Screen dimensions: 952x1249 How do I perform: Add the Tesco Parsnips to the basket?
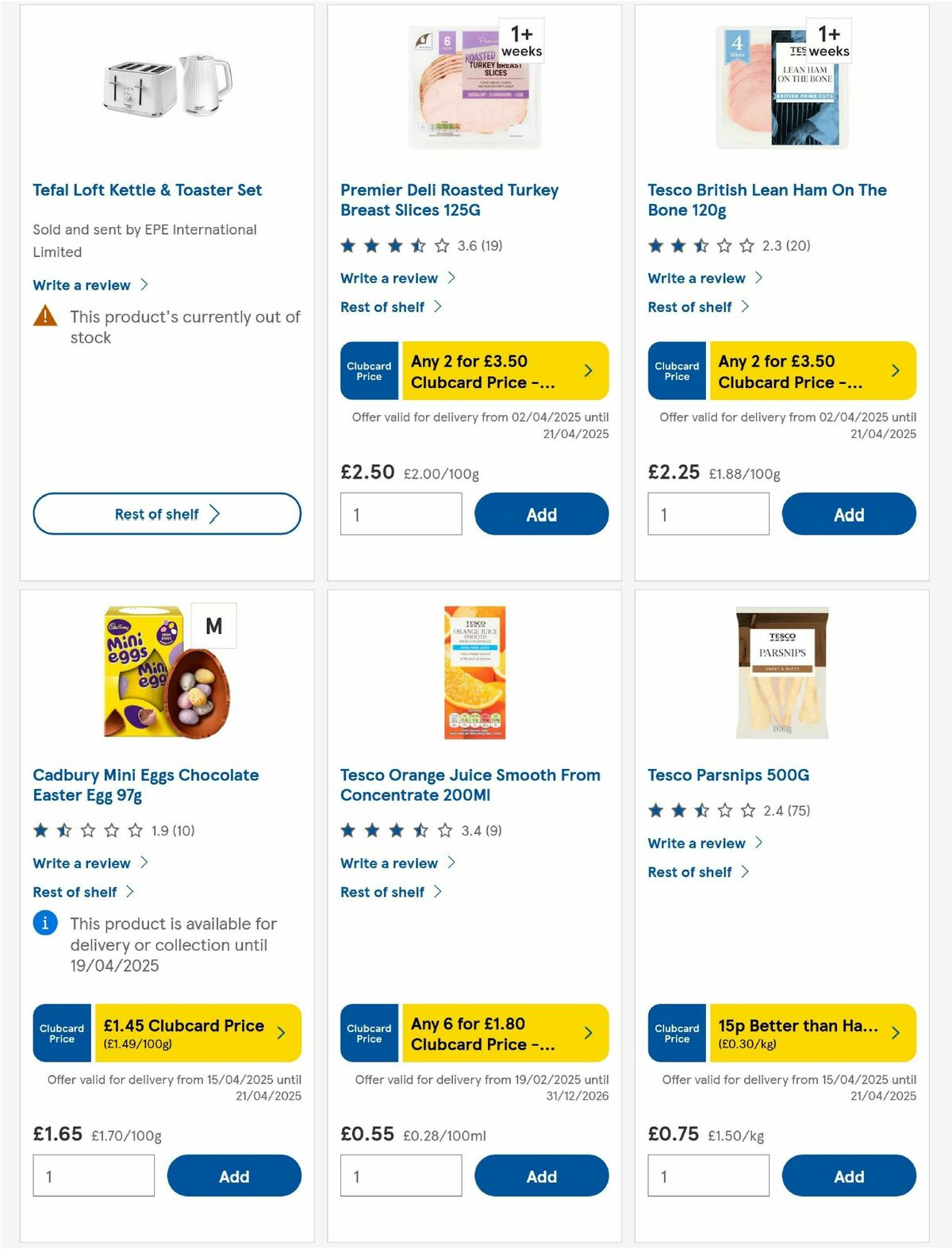(848, 1176)
